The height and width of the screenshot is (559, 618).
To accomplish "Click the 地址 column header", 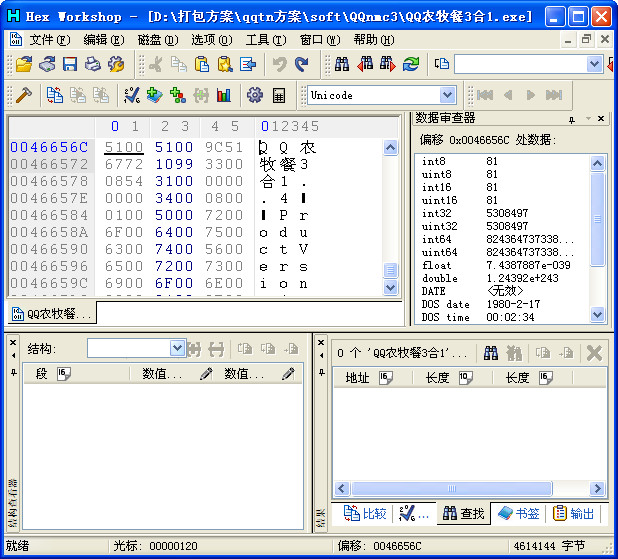I will [358, 377].
